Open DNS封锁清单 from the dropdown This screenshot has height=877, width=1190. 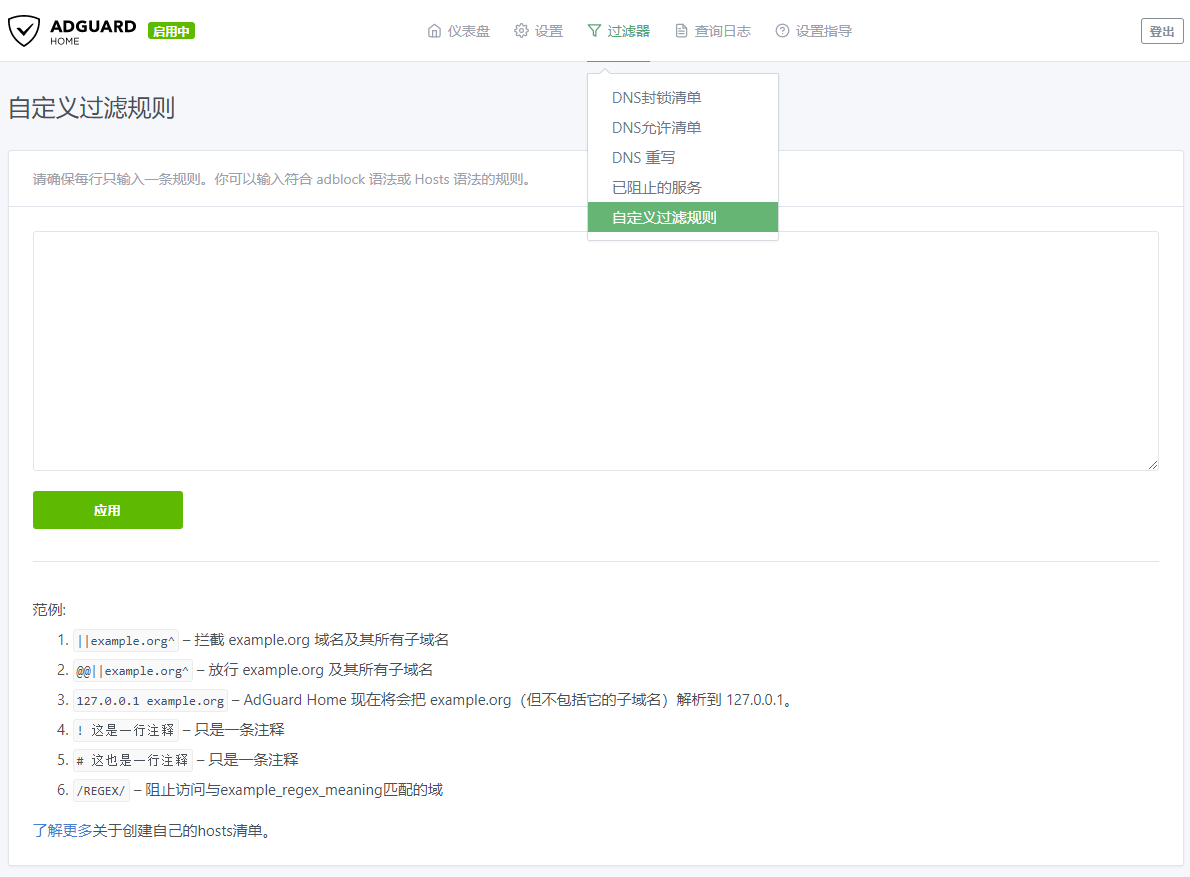point(656,98)
